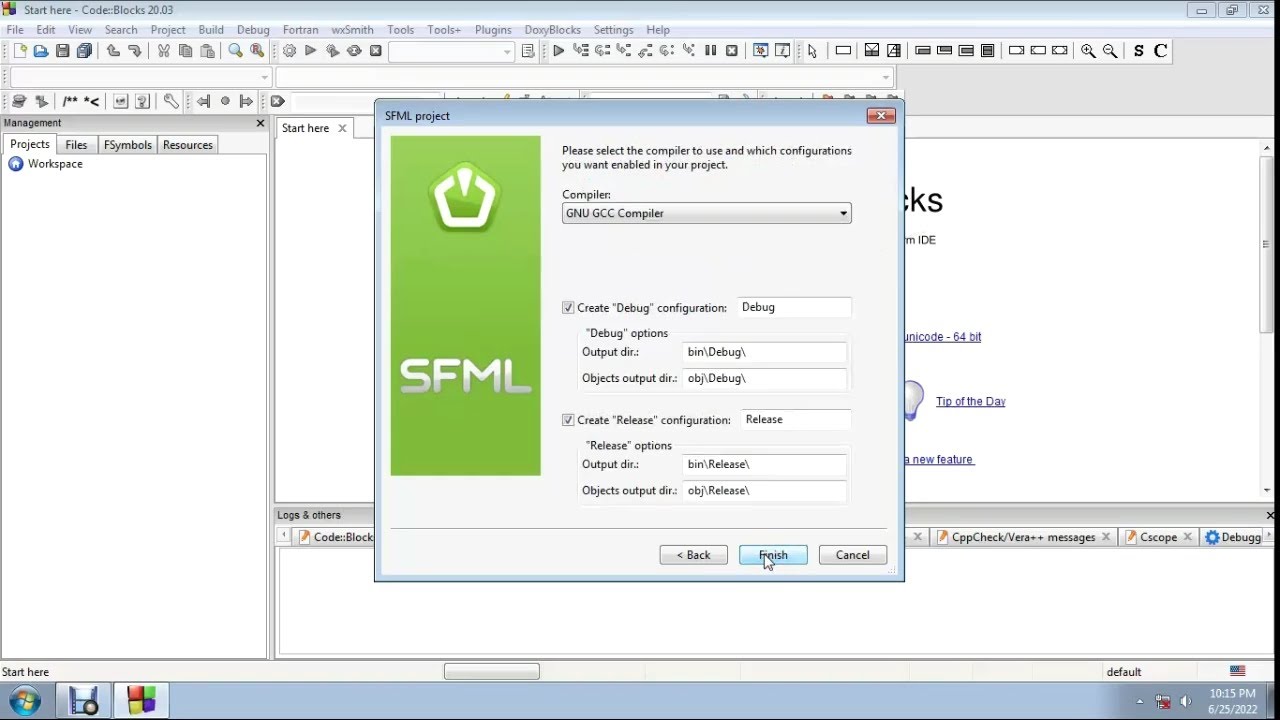
Task: Click the Debug configuration name field
Action: [794, 307]
